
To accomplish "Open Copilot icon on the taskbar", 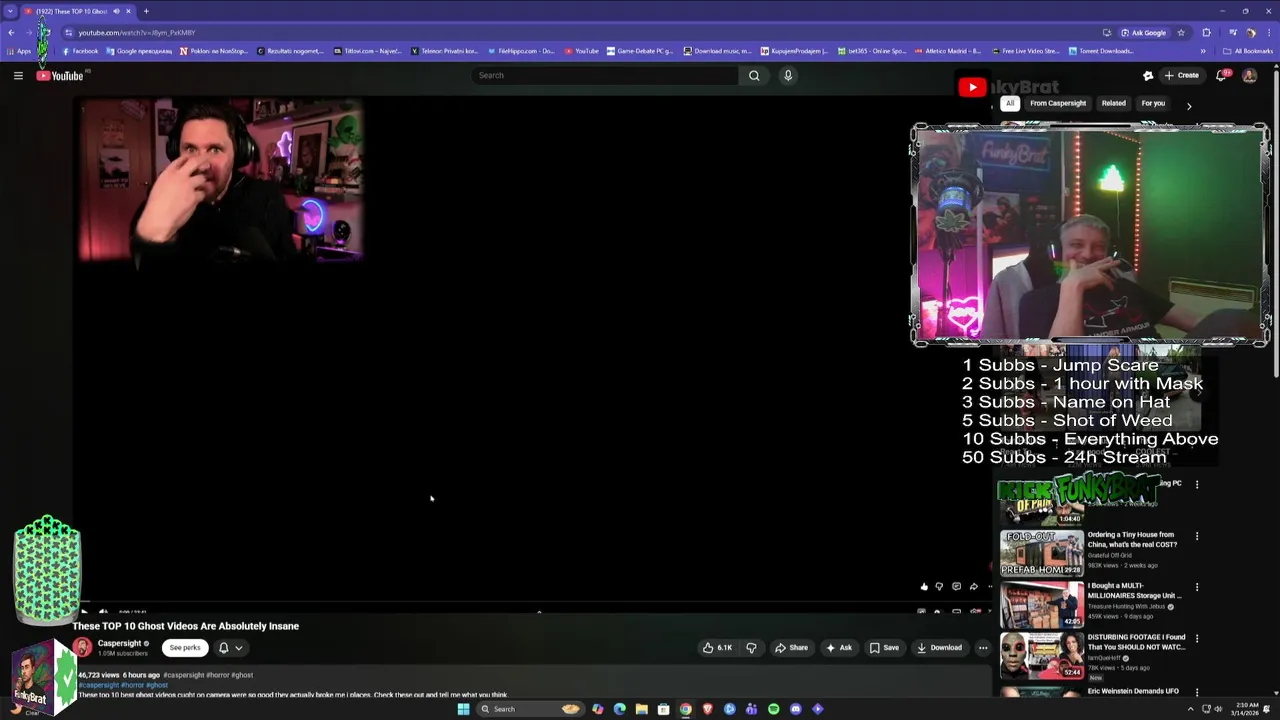I will pos(597,709).
